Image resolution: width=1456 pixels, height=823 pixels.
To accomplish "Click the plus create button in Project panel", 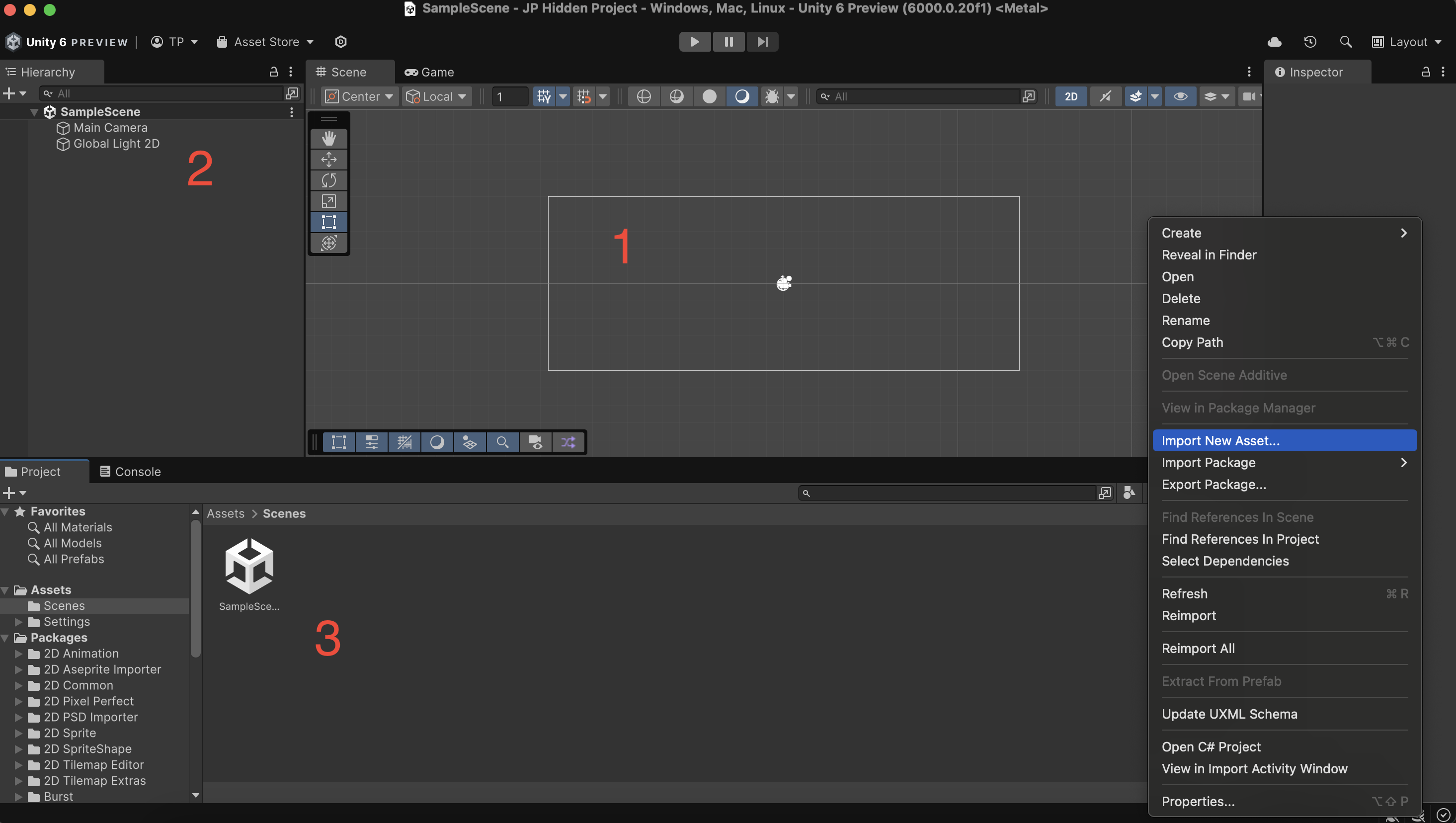I will coord(14,493).
